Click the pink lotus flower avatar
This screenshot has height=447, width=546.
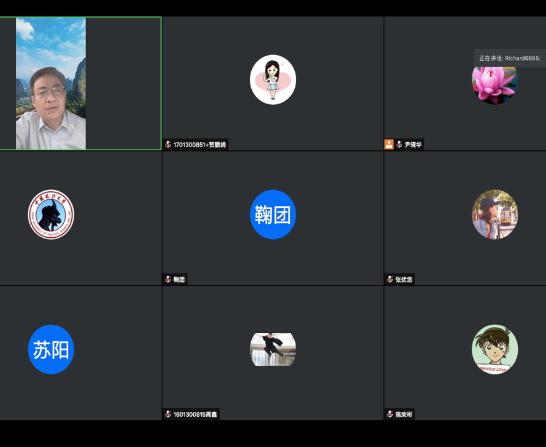click(x=495, y=85)
